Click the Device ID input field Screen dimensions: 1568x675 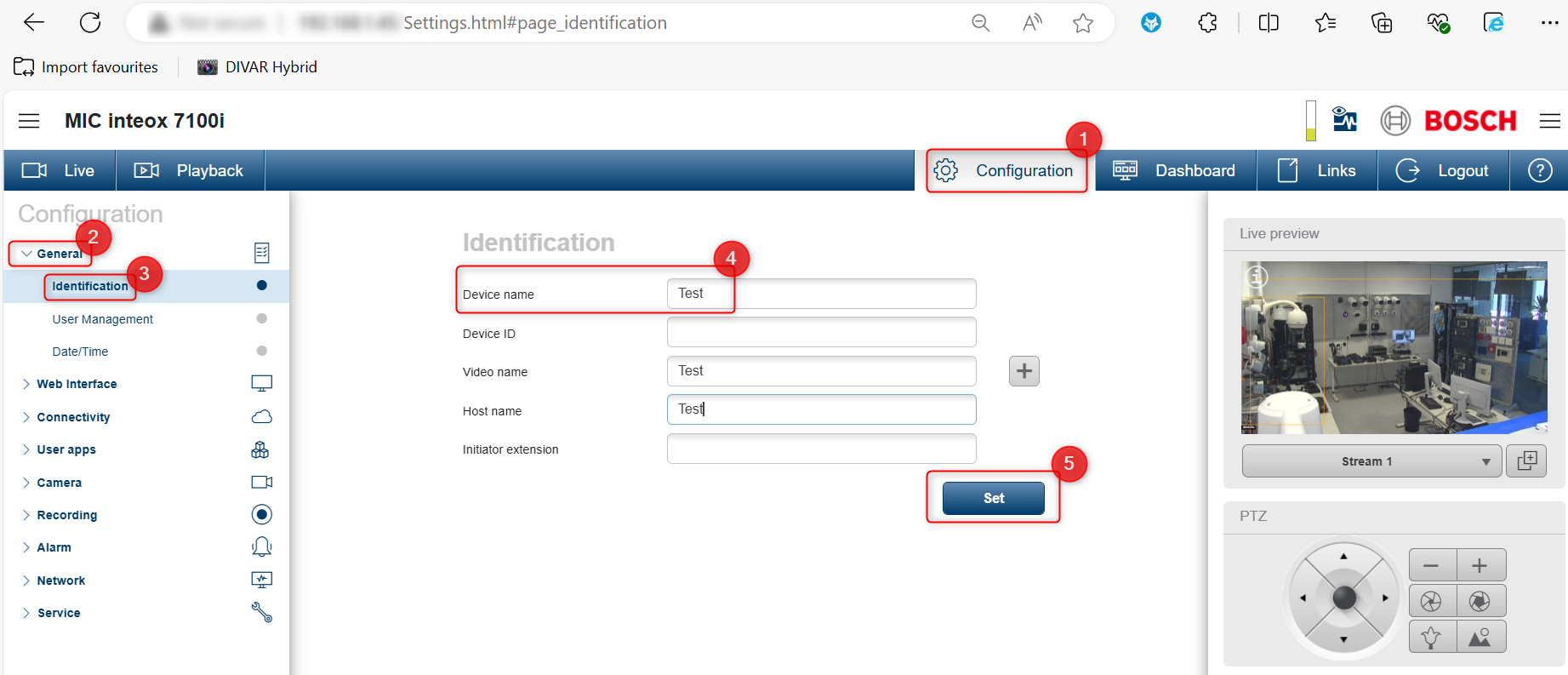click(822, 332)
